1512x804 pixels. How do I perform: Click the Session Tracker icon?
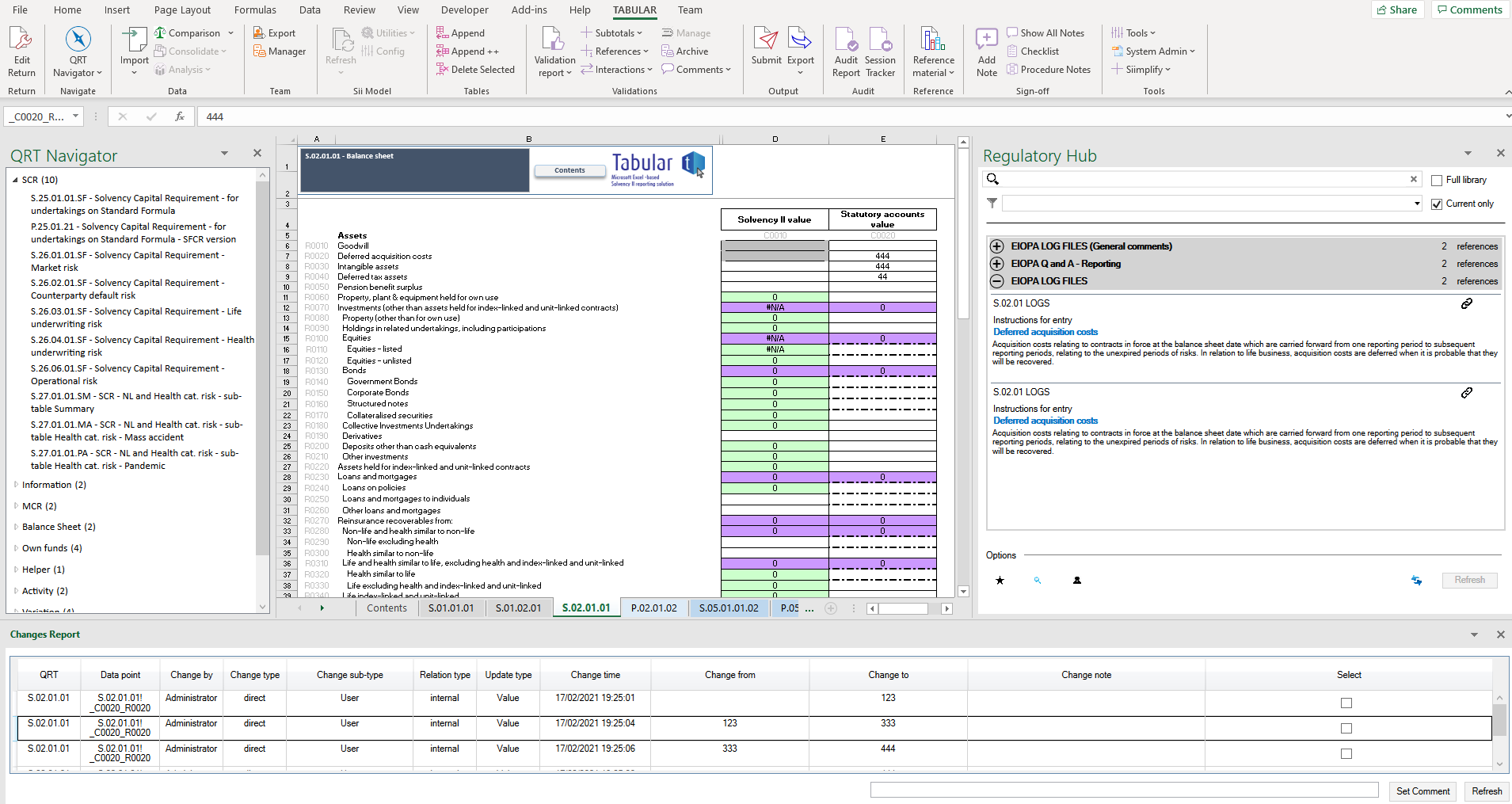pos(880,40)
